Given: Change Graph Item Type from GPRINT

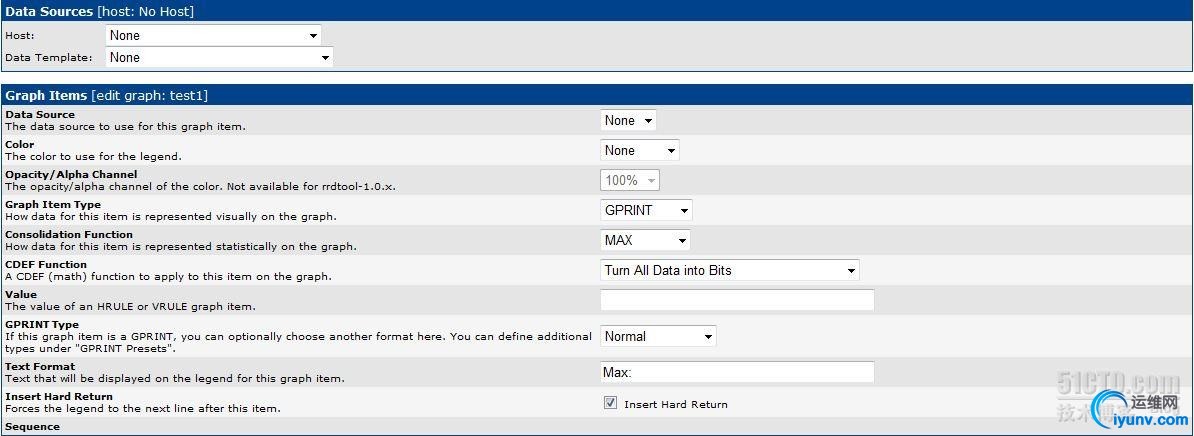Looking at the screenshot, I should tap(645, 211).
